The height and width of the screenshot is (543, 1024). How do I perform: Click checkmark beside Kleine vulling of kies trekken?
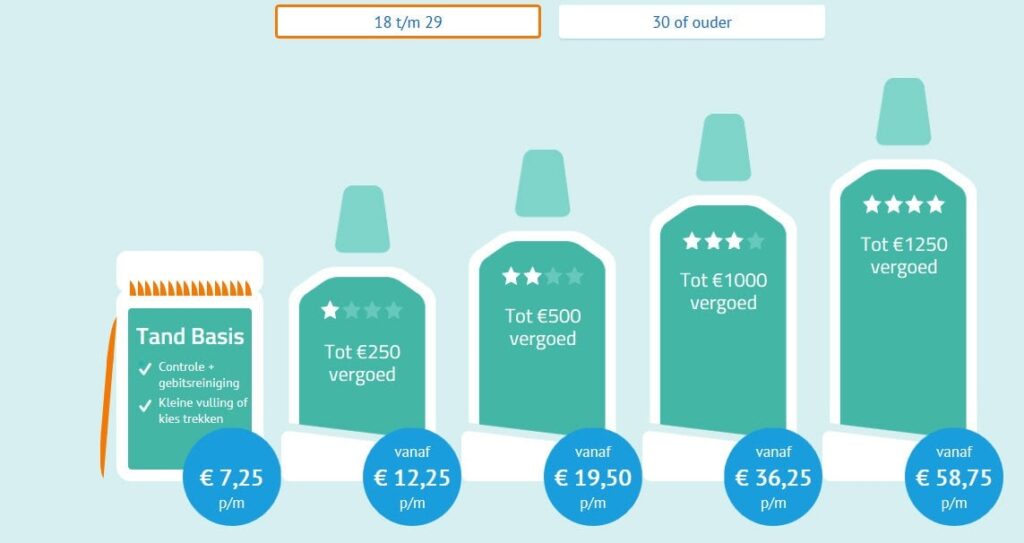(146, 404)
